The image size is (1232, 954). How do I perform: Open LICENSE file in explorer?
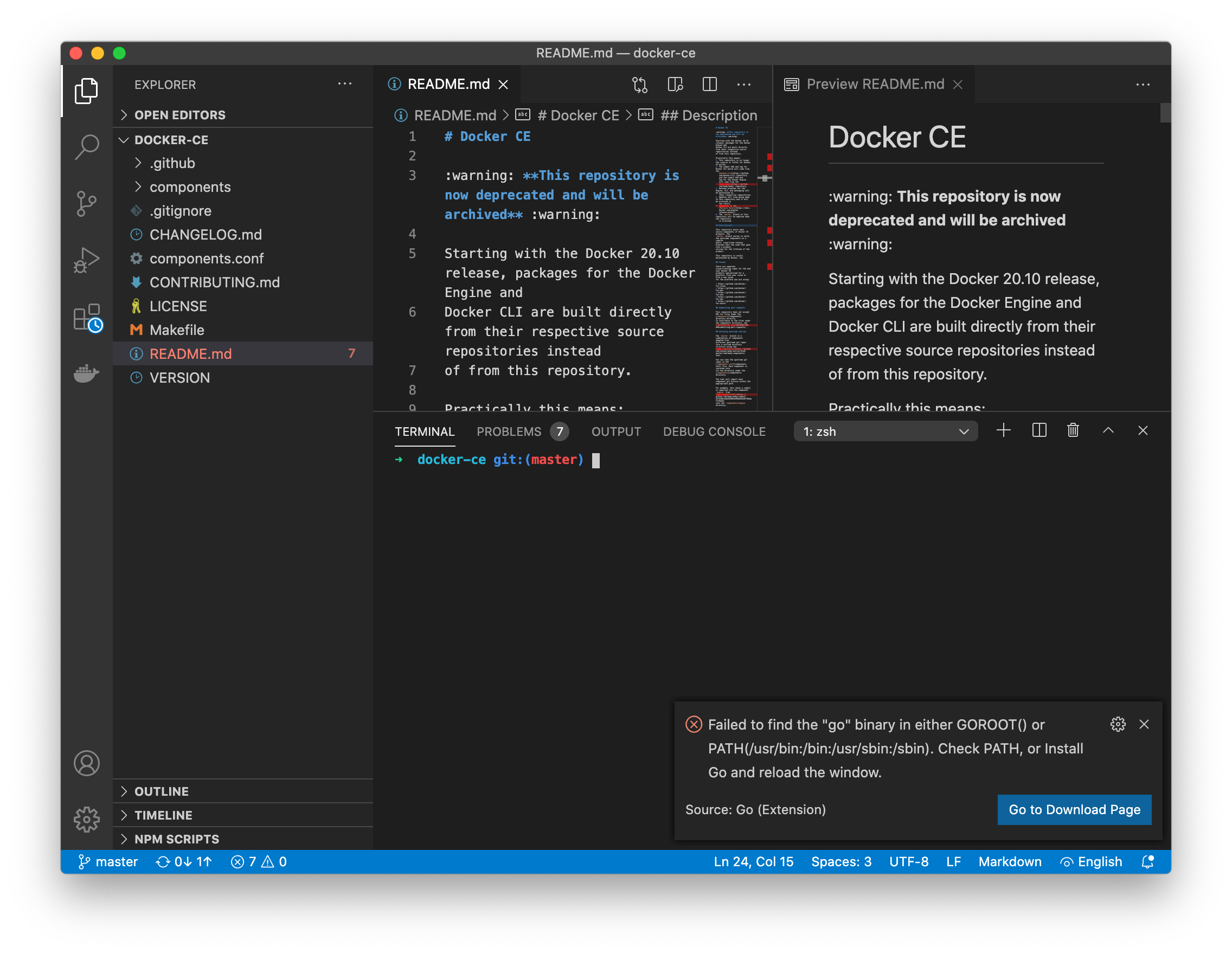[x=242, y=306]
